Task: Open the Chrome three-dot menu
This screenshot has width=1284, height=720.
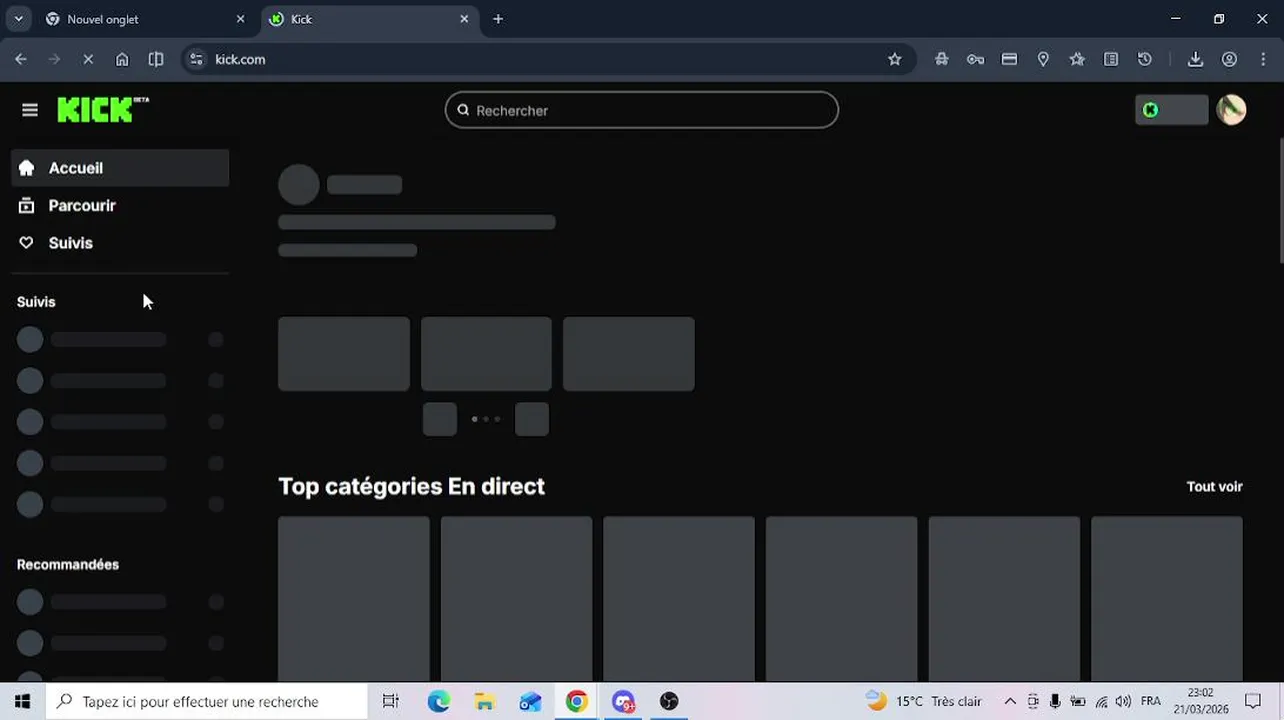Action: point(1264,59)
